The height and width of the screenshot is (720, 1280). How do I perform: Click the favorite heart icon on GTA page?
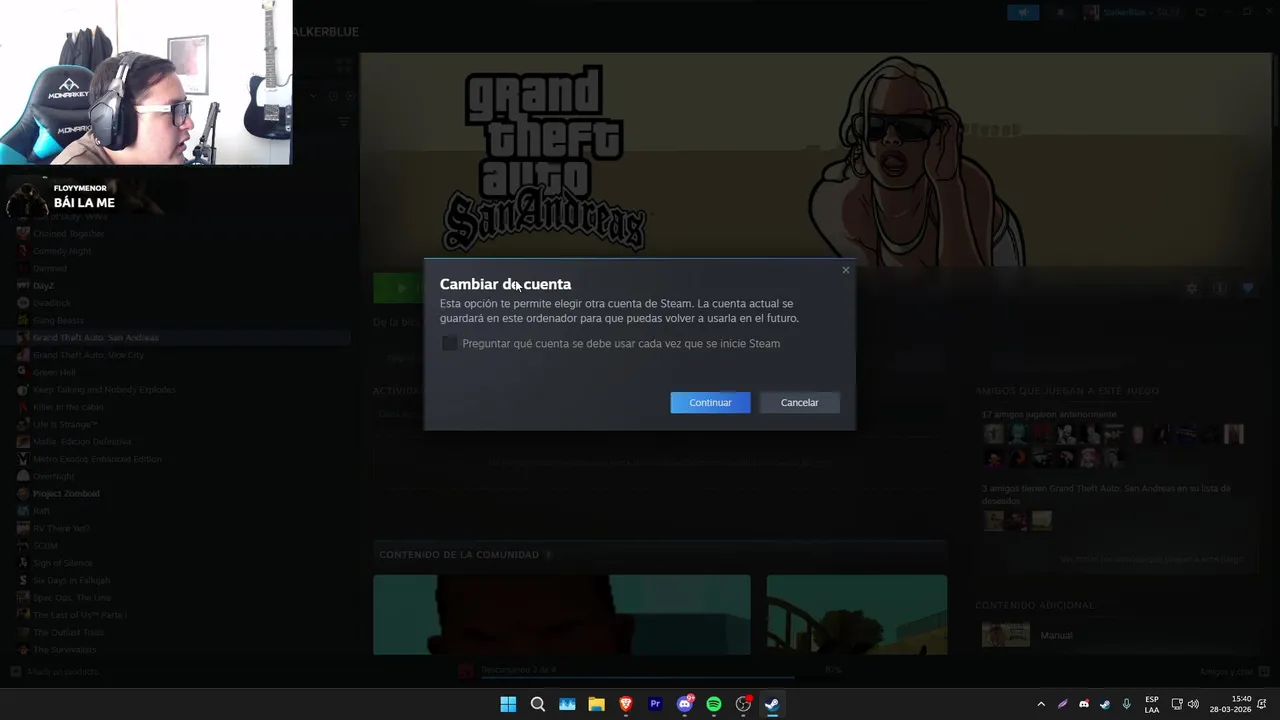(x=1247, y=288)
